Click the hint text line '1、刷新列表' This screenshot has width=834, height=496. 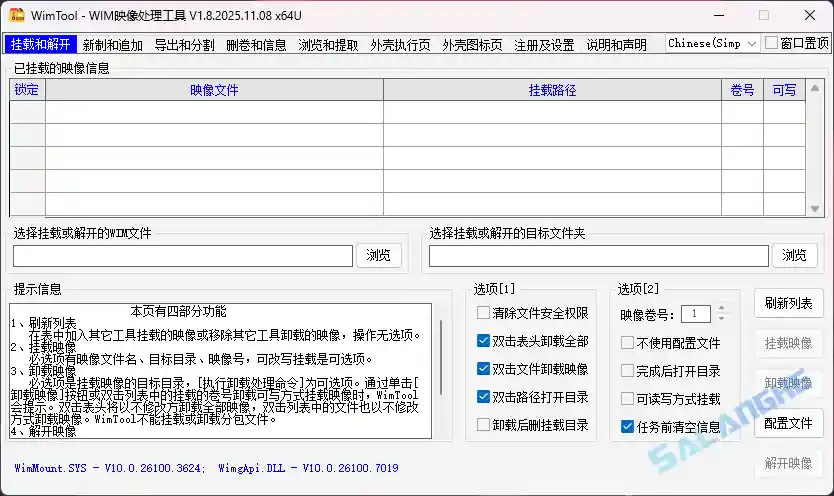click(x=44, y=323)
